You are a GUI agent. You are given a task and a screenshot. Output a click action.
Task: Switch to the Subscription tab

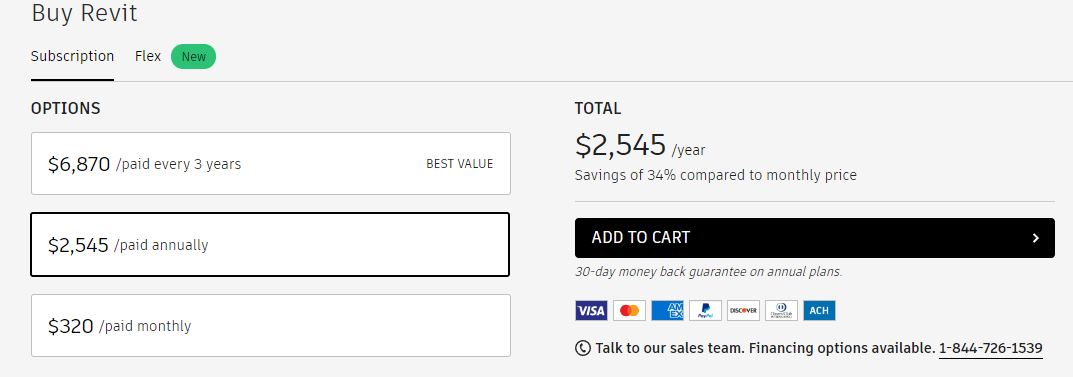pyautogui.click(x=73, y=56)
